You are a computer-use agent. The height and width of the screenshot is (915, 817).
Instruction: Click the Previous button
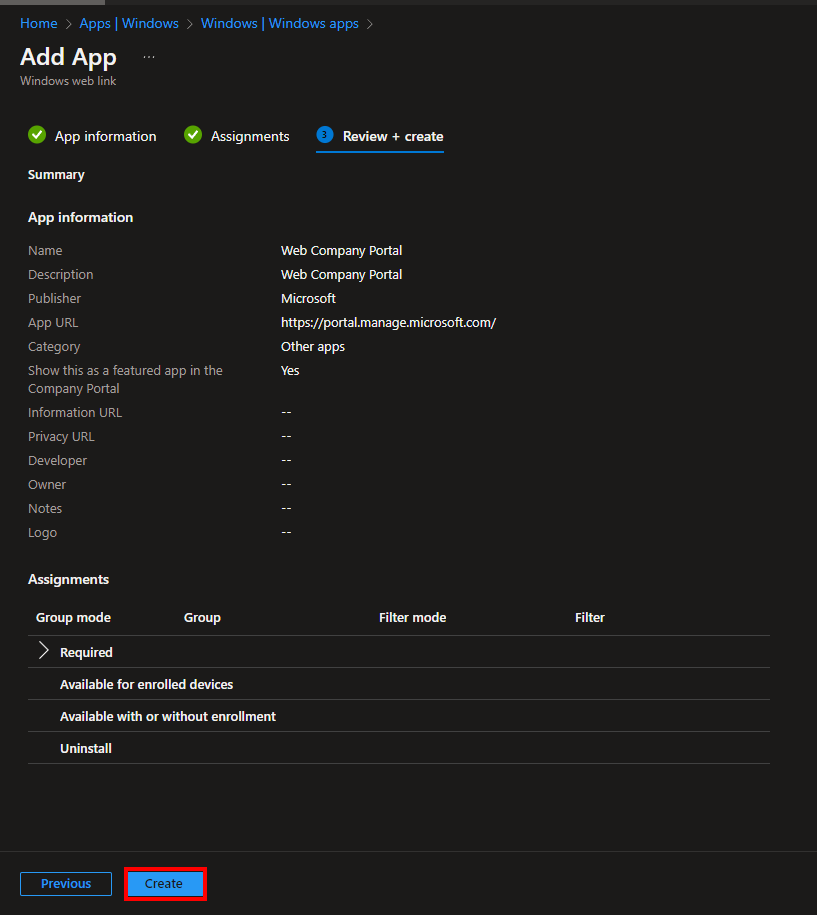tap(66, 884)
